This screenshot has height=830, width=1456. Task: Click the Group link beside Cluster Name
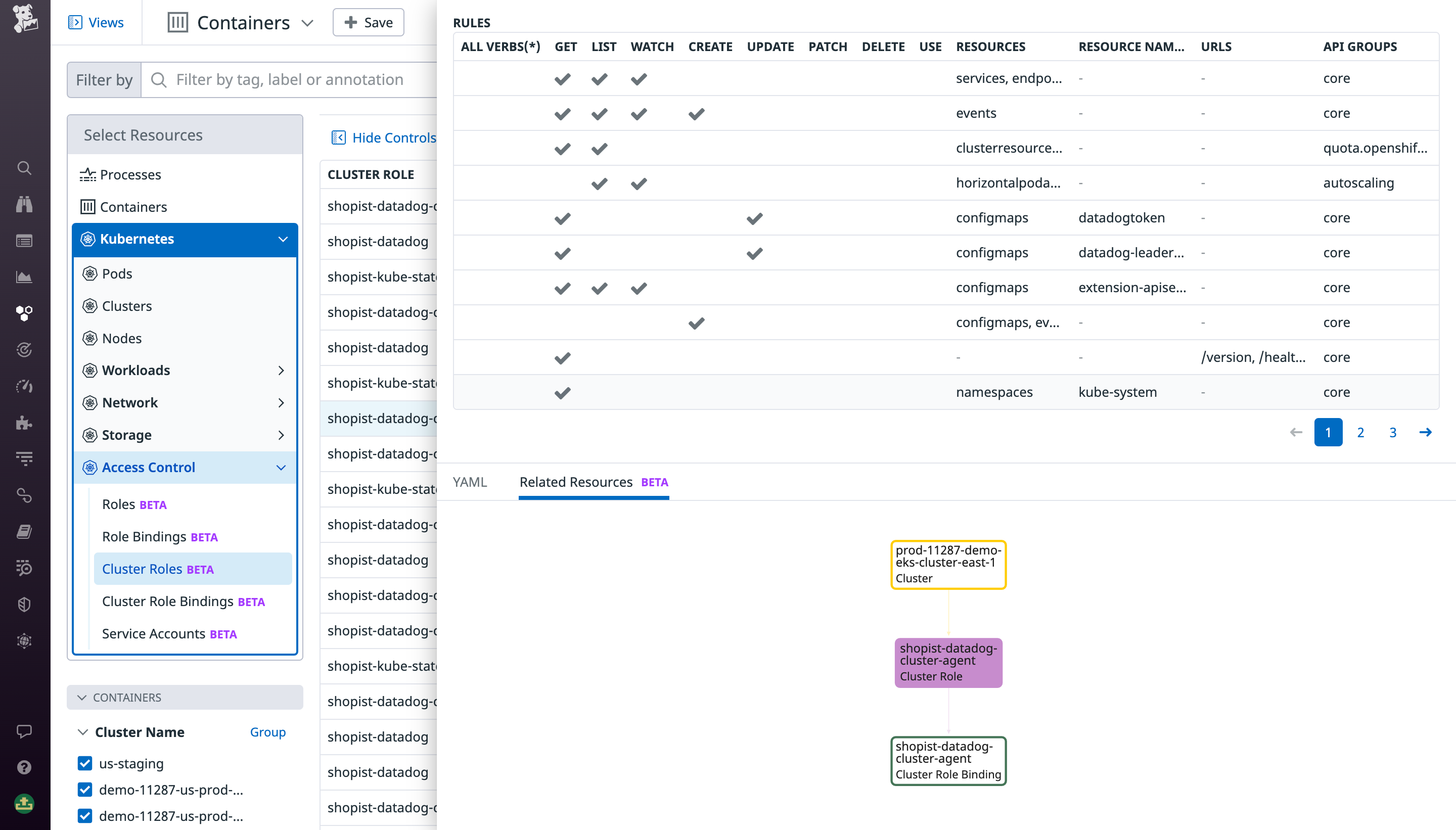267,732
